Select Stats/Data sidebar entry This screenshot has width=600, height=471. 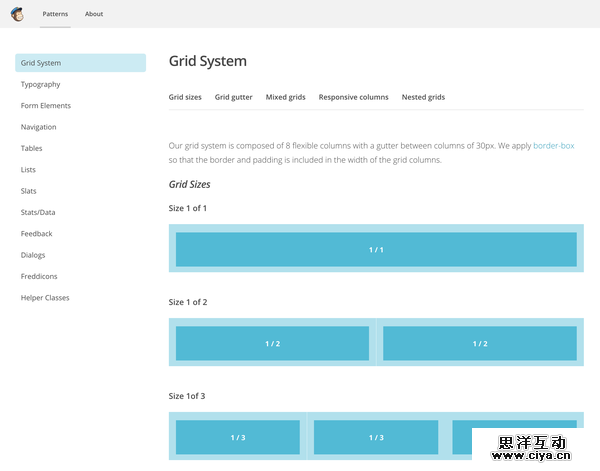pyautogui.click(x=38, y=212)
